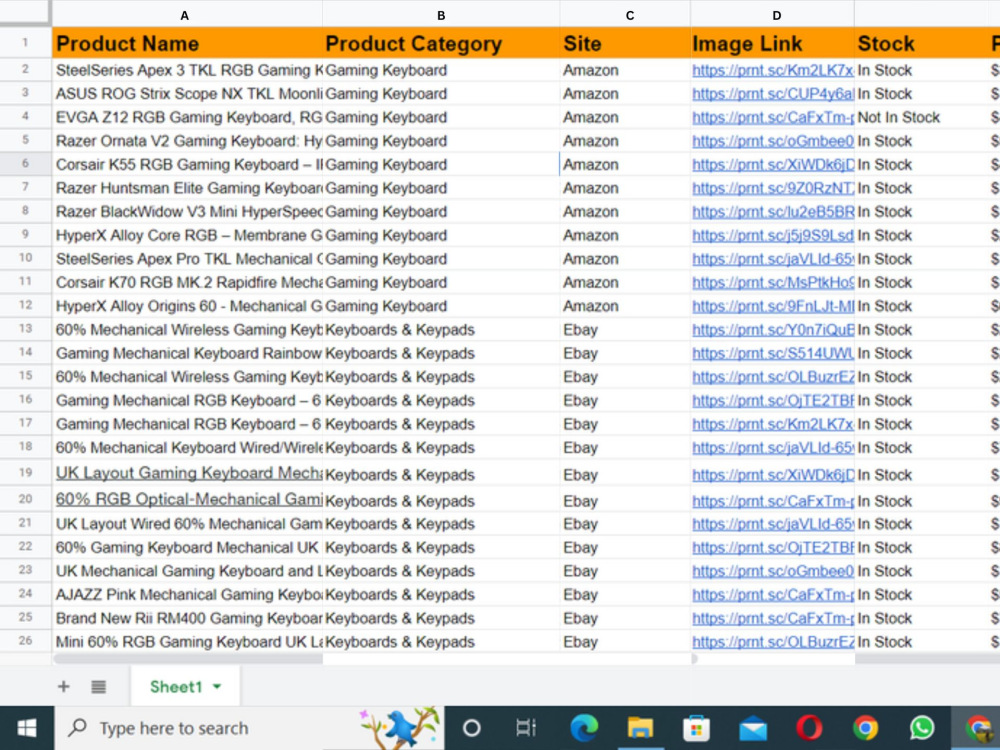Select Corsair K70 RGB MK.2 cell
Screen dimensions: 1000x750
coord(188,283)
